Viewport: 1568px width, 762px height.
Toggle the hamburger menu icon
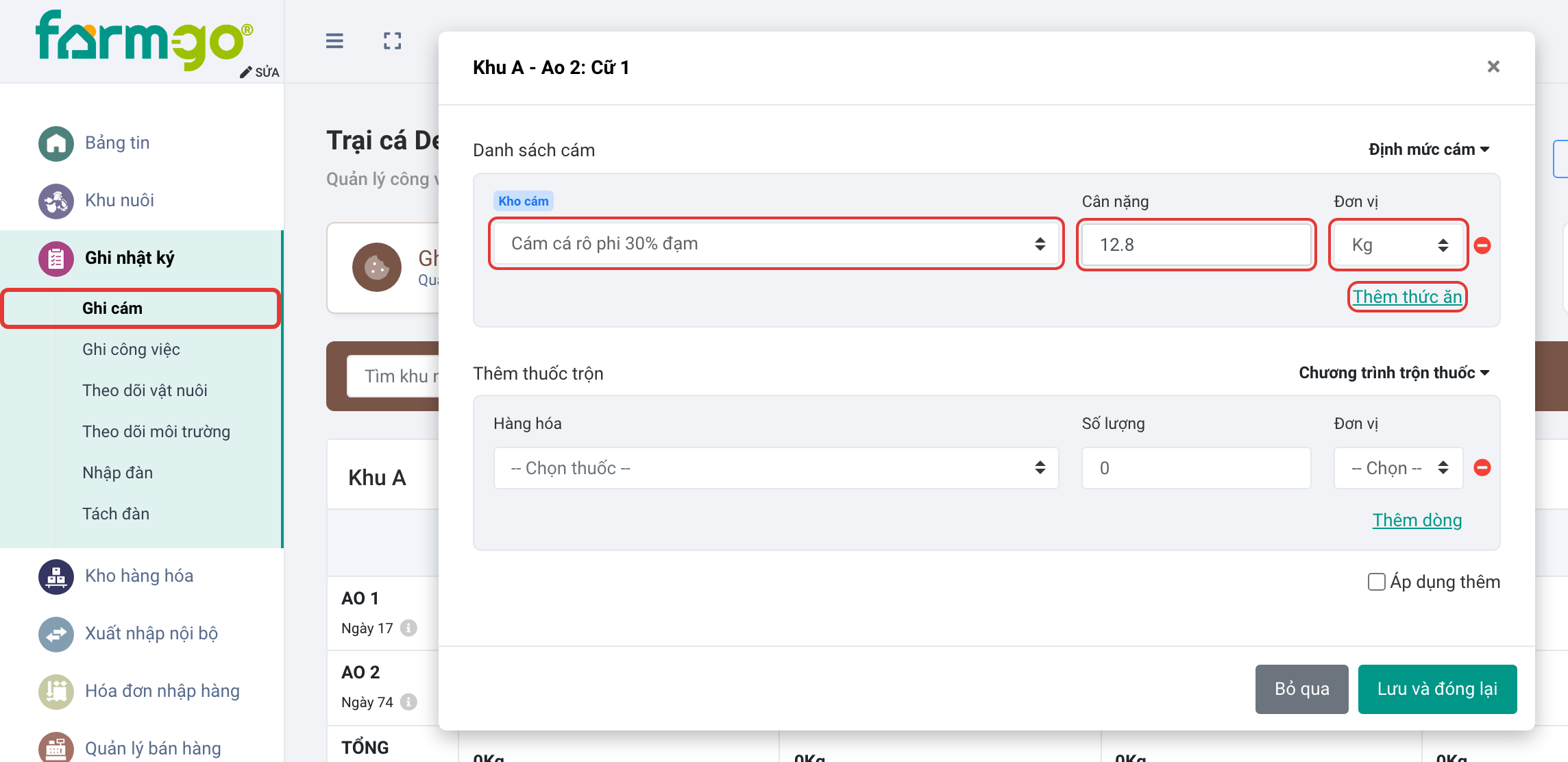[334, 41]
